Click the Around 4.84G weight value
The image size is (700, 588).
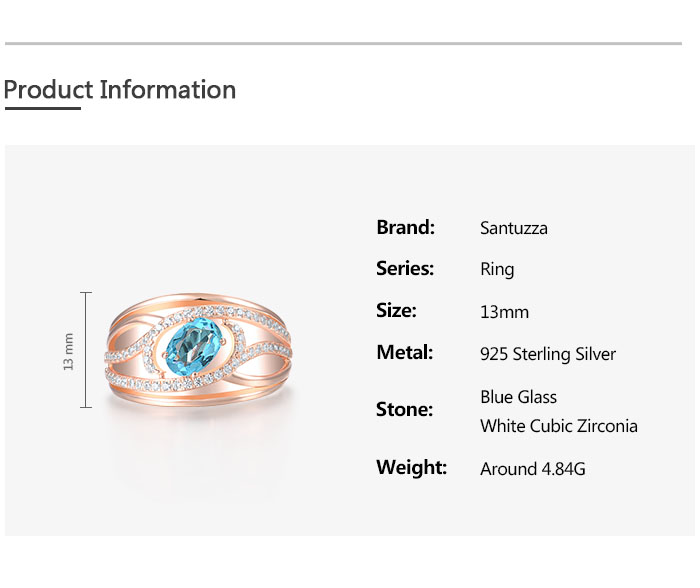coord(532,468)
